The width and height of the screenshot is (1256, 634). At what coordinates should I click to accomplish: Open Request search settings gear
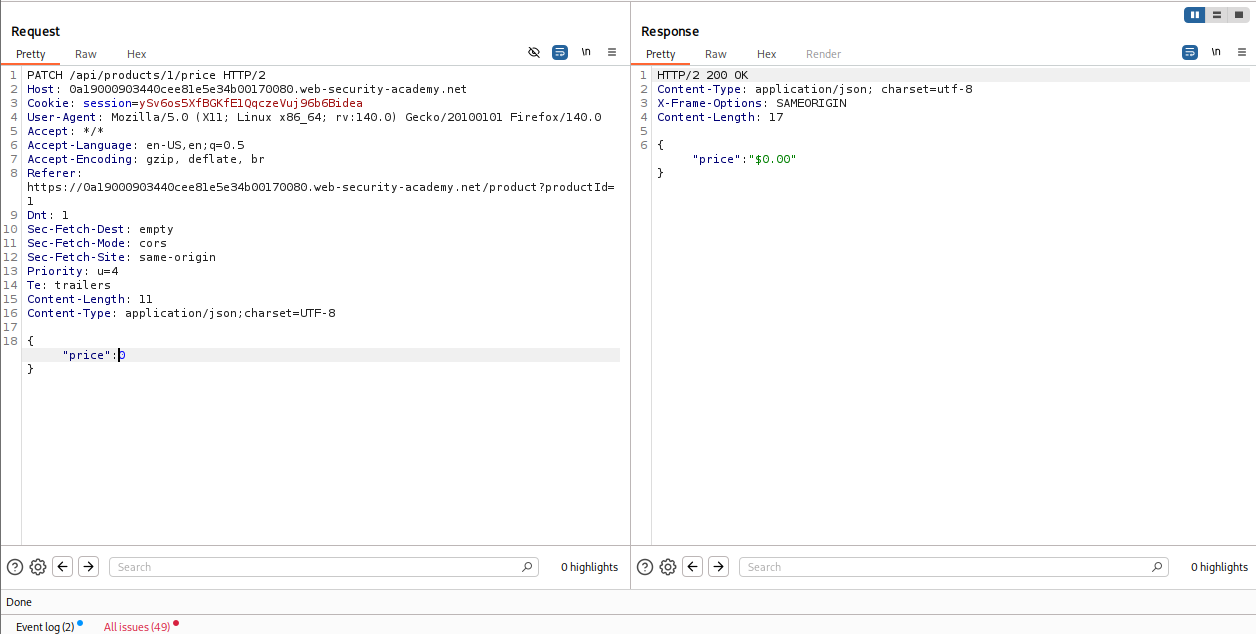click(38, 567)
